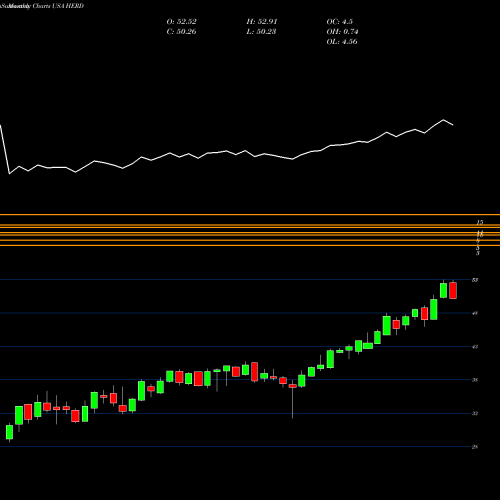The image size is (500, 500).
Task: Select the close price value C: 50.26
Action: click(x=181, y=32)
